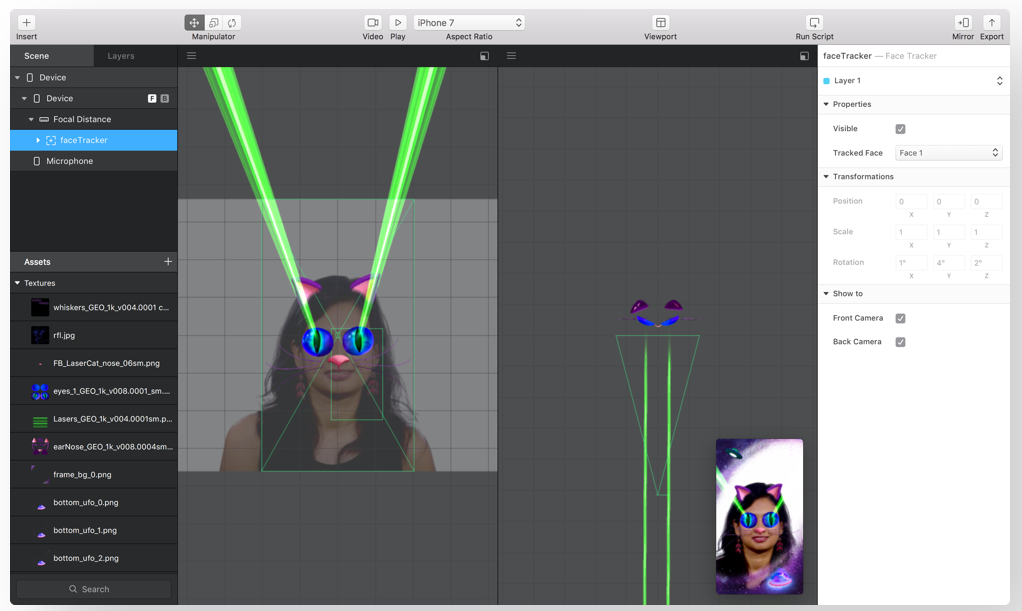Click the Video camera icon
Image resolution: width=1022 pixels, height=611 pixels.
pos(372,22)
